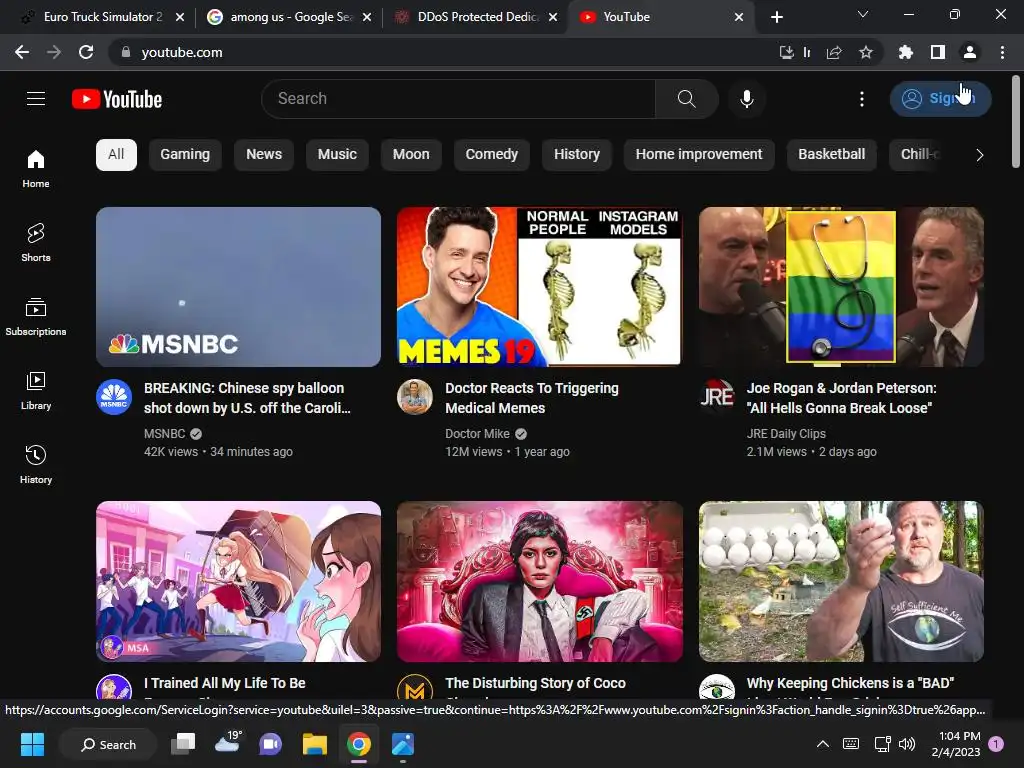
Task: Close the DDoS Protected tab
Action: (x=553, y=17)
